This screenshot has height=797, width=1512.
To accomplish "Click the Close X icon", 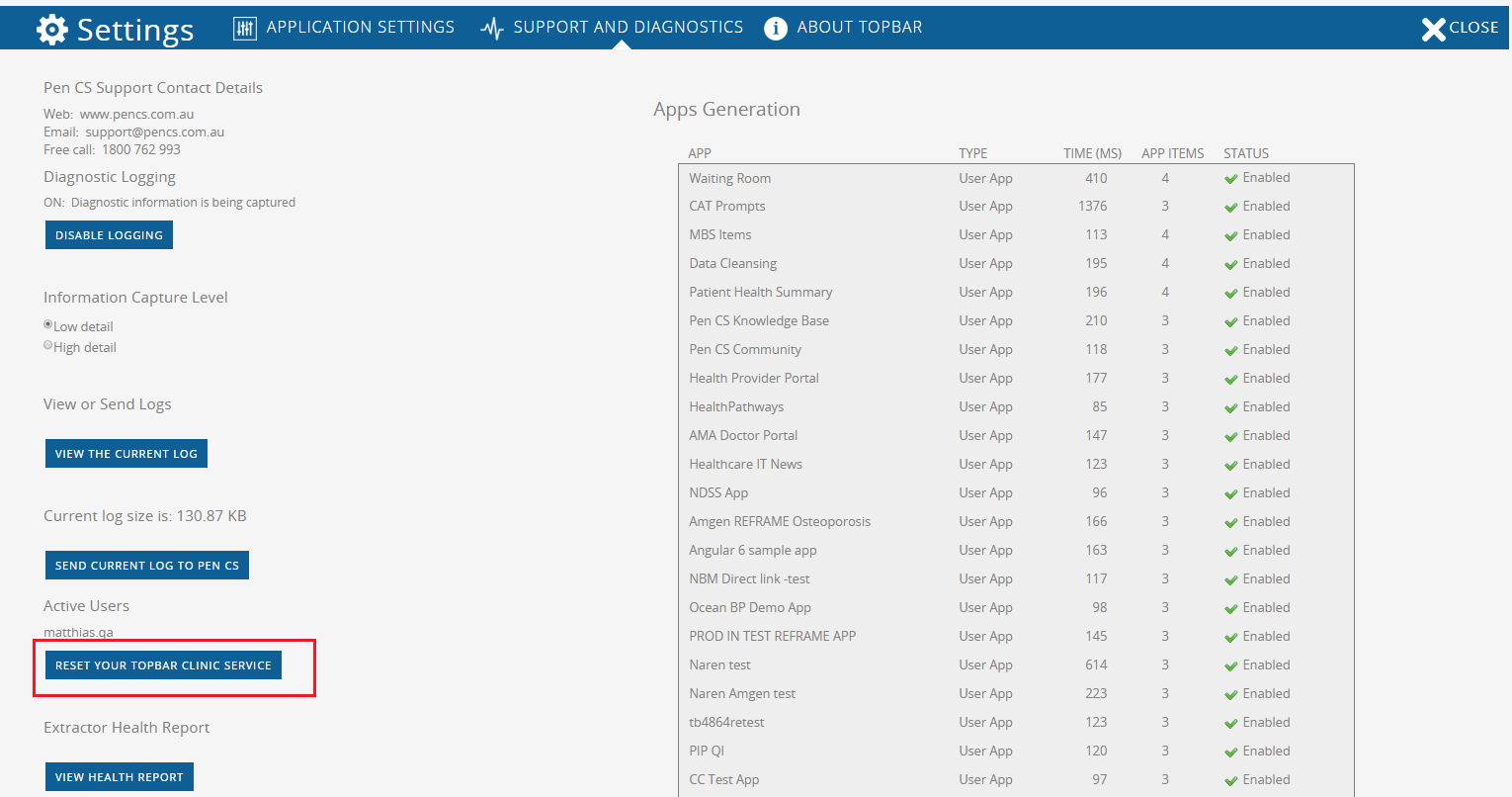I will tap(1433, 29).
